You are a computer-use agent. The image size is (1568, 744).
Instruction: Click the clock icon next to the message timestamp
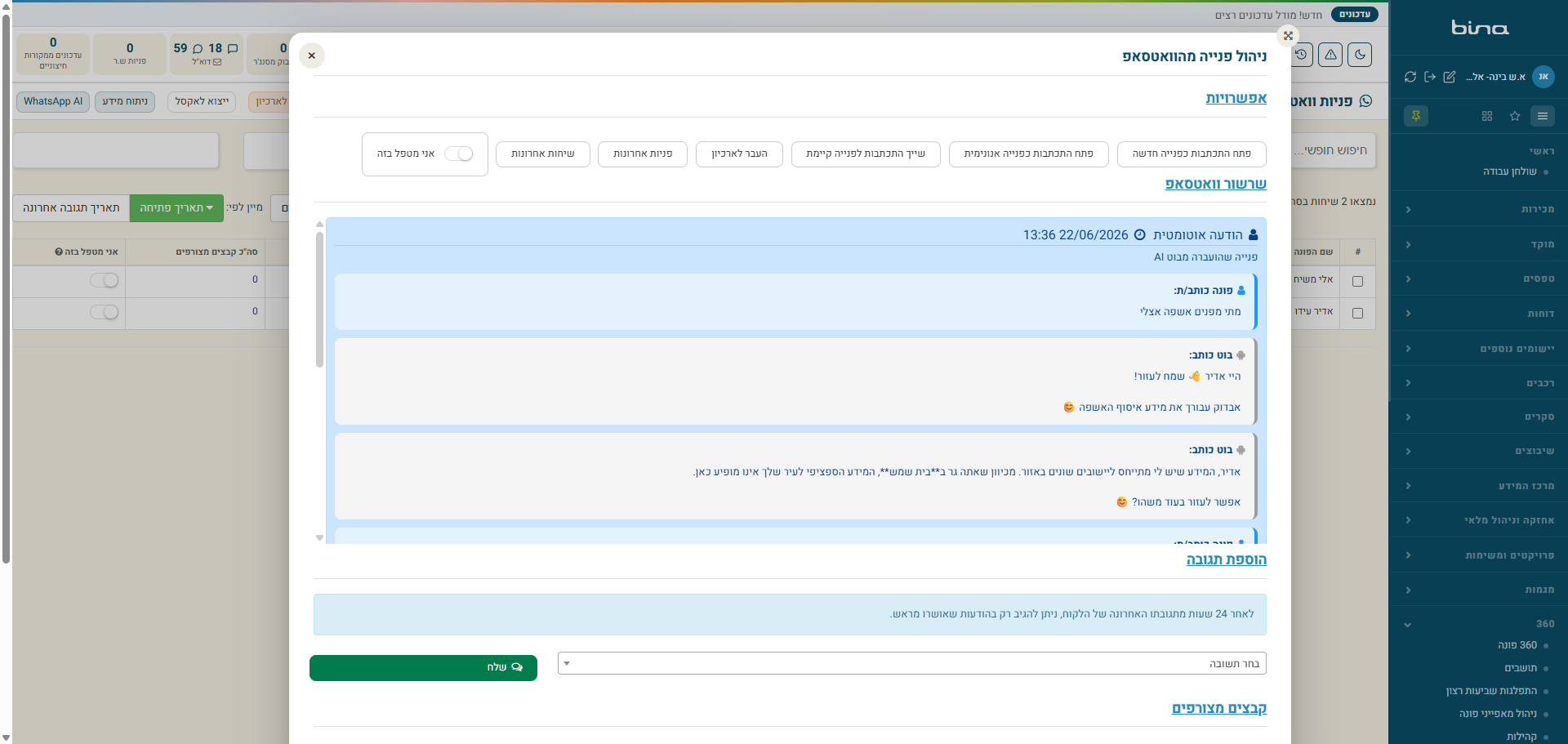click(1140, 235)
